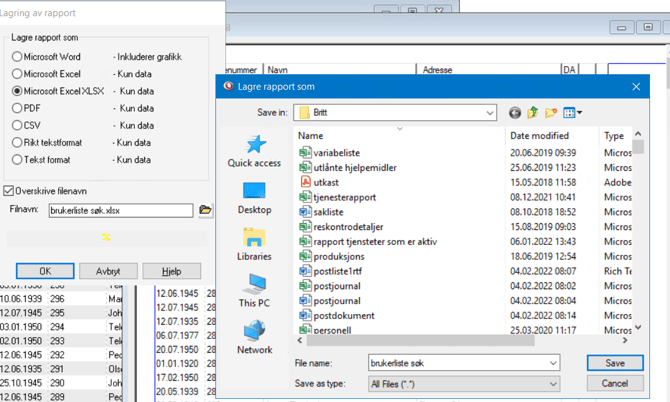Expand the Save in folder dropdown
Image resolution: width=670 pixels, height=402 pixels.
490,113
